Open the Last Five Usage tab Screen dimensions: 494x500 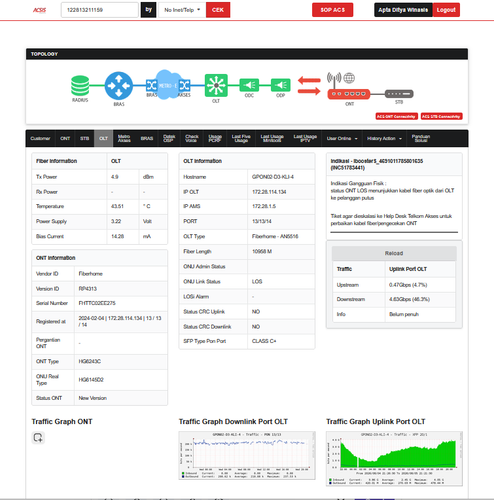241,138
